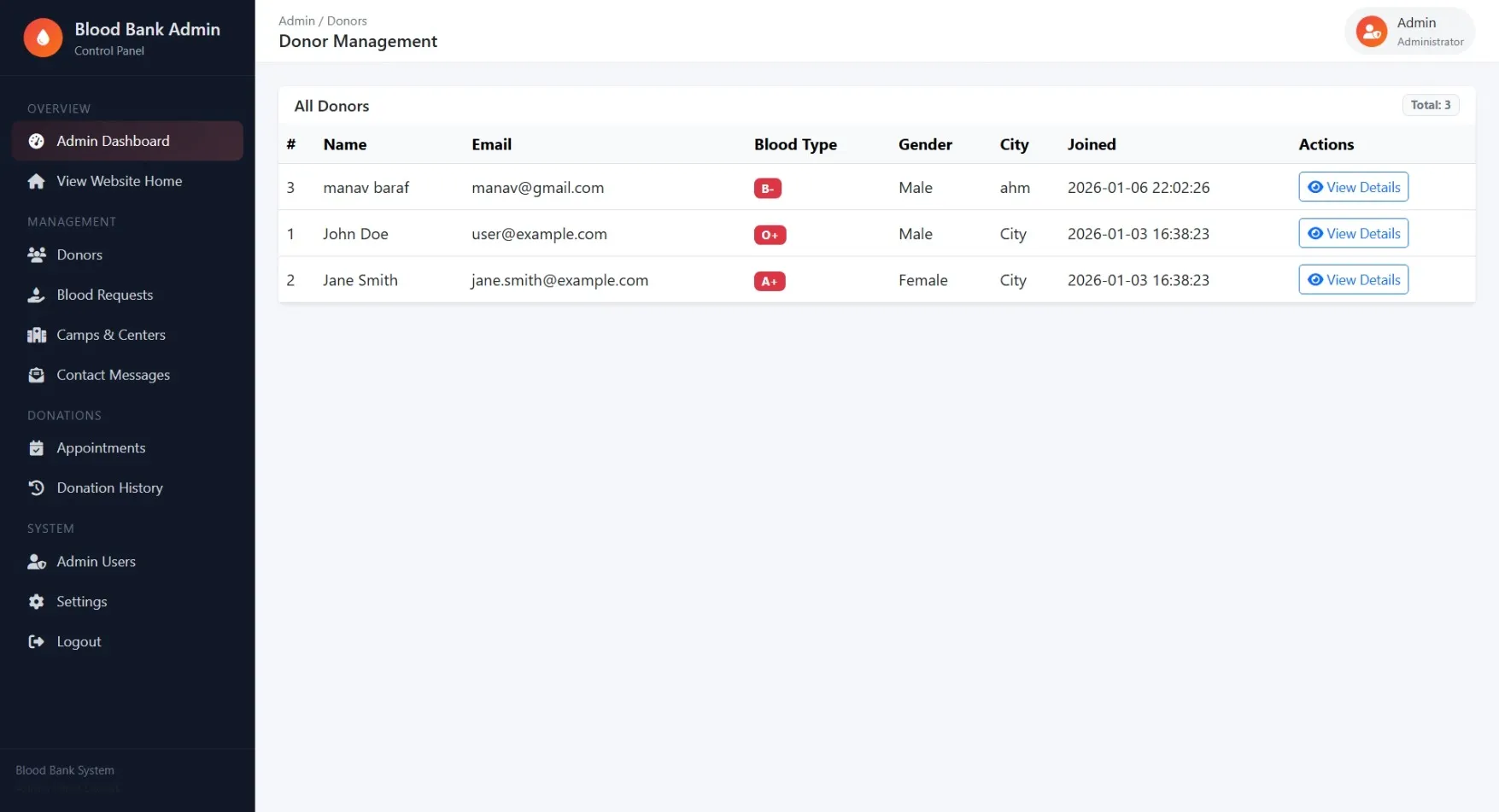
Task: Open Contact Messages envelope icon
Action: pos(35,375)
